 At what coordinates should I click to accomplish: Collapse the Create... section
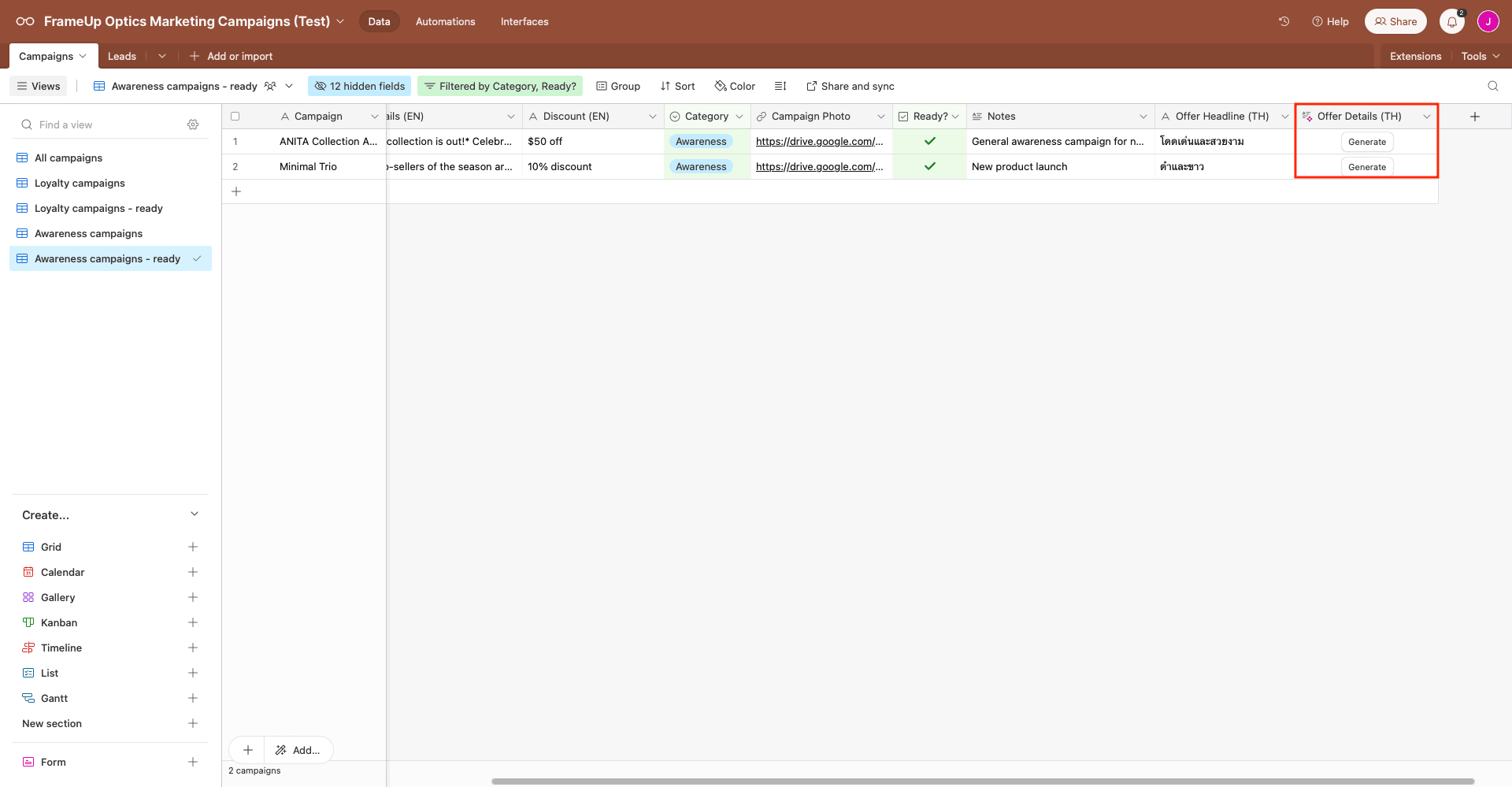tap(195, 514)
